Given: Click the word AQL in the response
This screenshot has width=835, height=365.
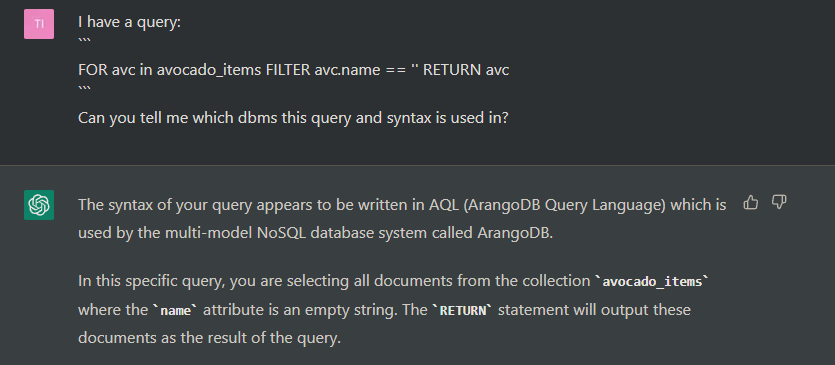Looking at the screenshot, I should [x=440, y=205].
